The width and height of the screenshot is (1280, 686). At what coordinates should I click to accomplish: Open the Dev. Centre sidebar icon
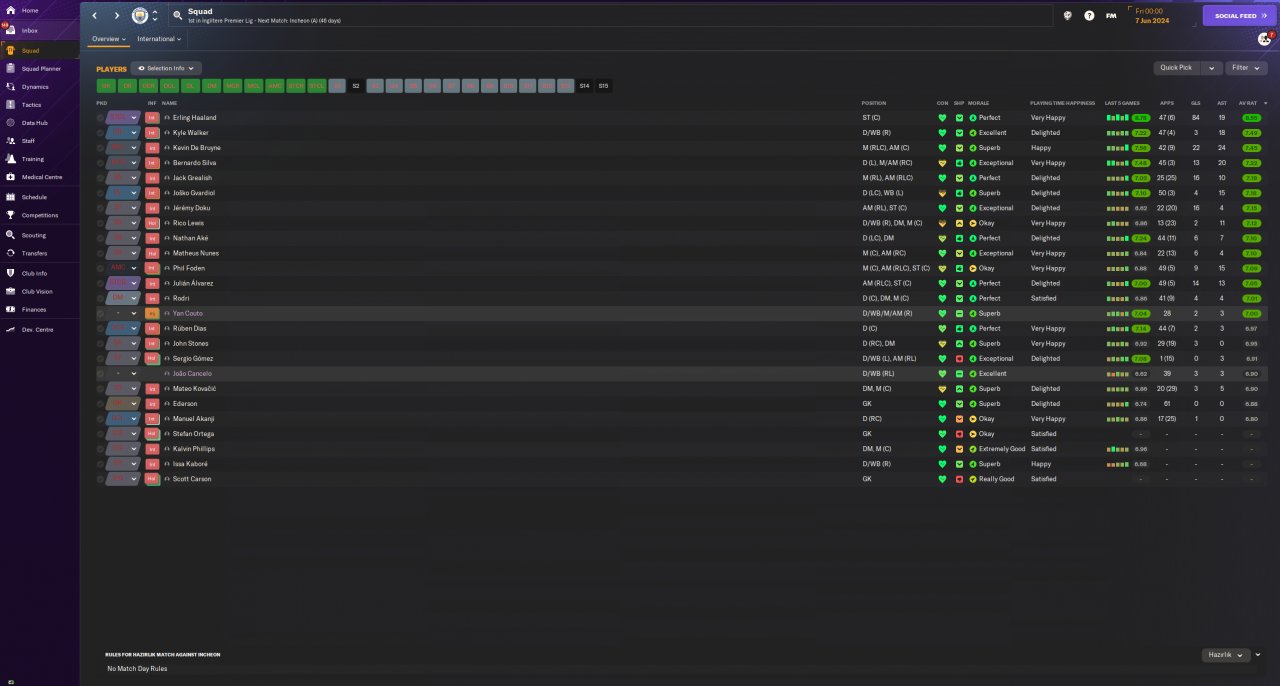[10, 329]
